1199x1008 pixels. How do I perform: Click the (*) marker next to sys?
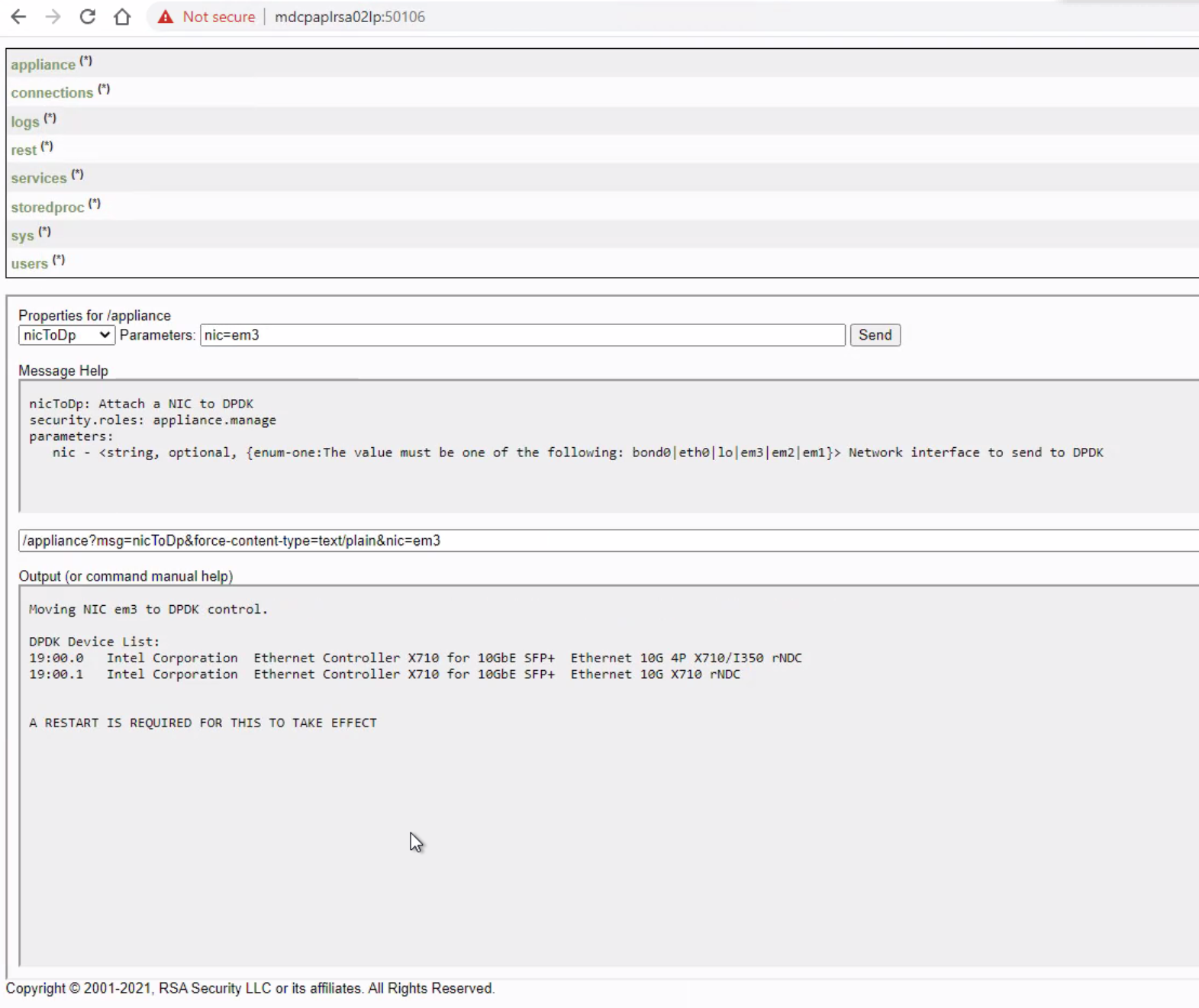tap(45, 232)
